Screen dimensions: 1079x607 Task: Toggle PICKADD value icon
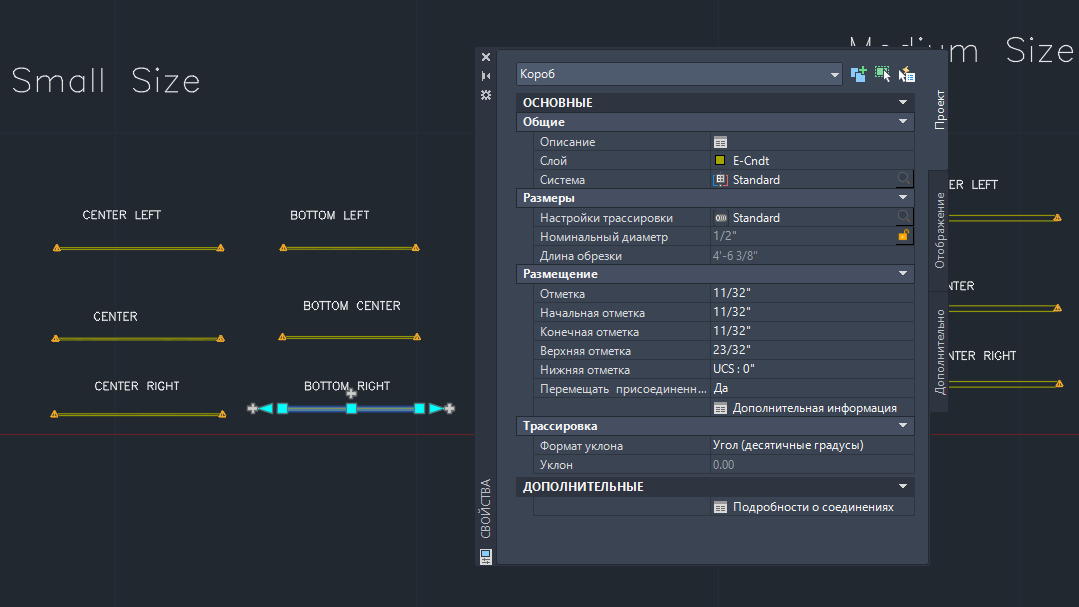858,74
